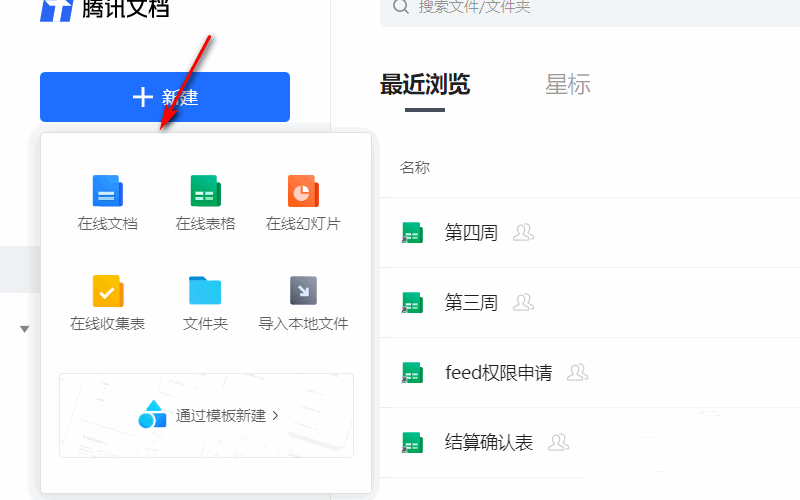The image size is (800, 500).
Task: Click the shared users icon beside 结算确认表
Action: (x=558, y=442)
